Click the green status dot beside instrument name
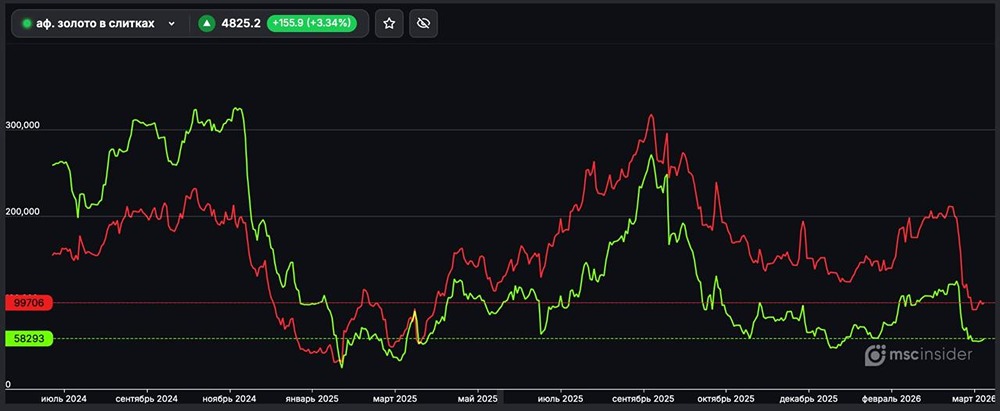 [x=27, y=23]
